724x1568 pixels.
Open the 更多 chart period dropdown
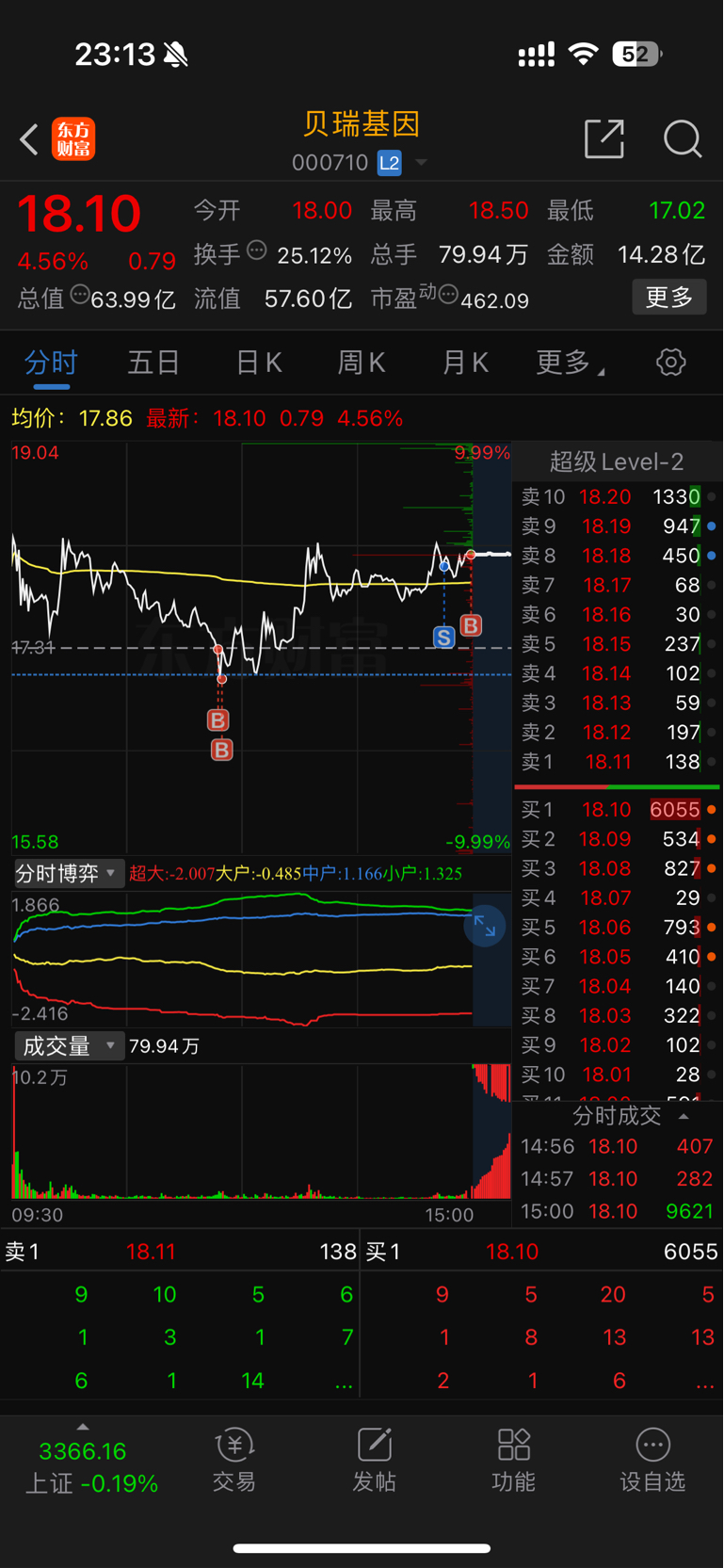570,364
